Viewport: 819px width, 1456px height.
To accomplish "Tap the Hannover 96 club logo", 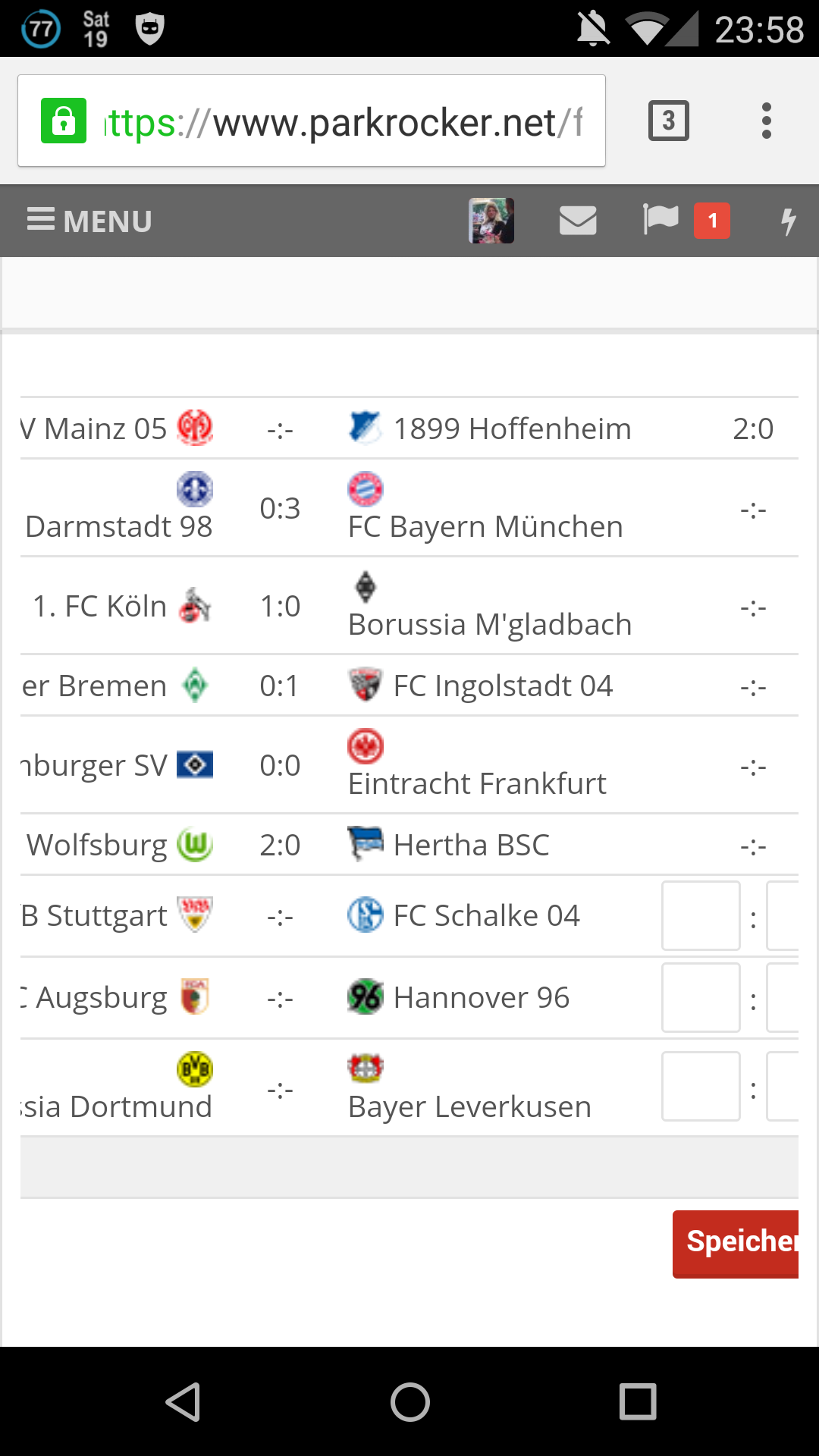I will click(x=366, y=996).
